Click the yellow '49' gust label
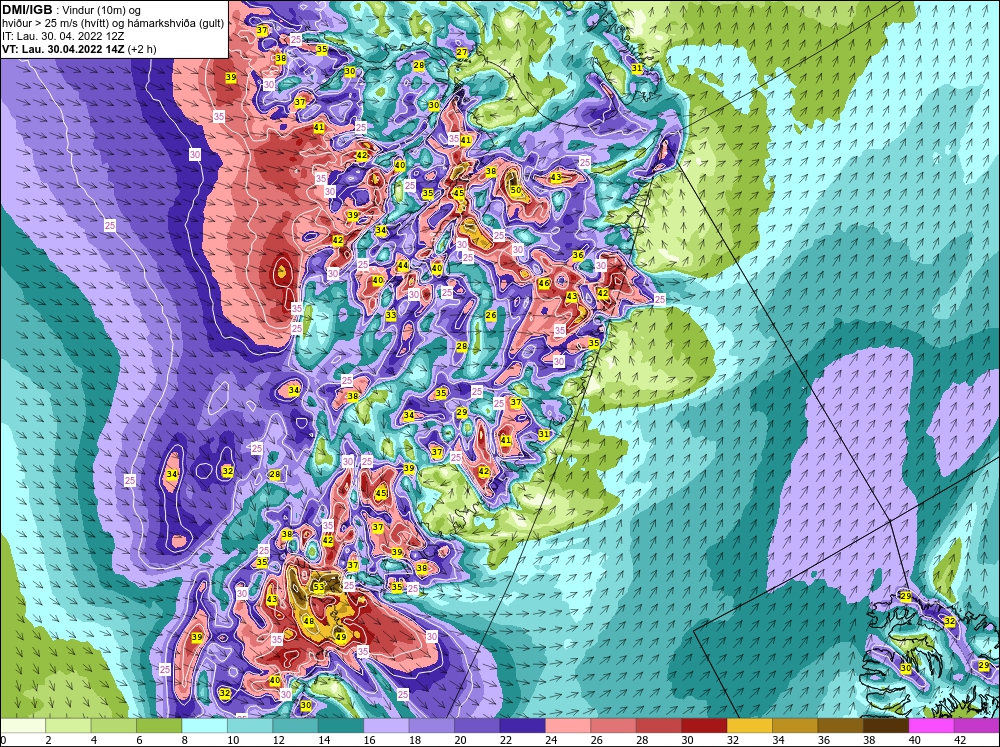Screen dimensions: 1000x747 [x=341, y=637]
